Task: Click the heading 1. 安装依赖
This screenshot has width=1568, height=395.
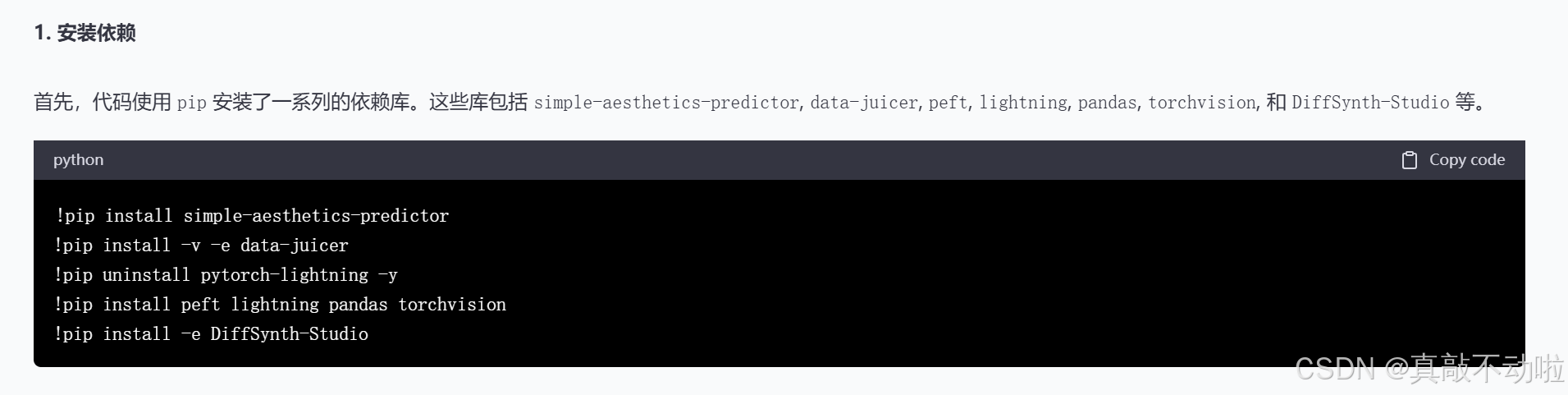Action: [x=85, y=33]
